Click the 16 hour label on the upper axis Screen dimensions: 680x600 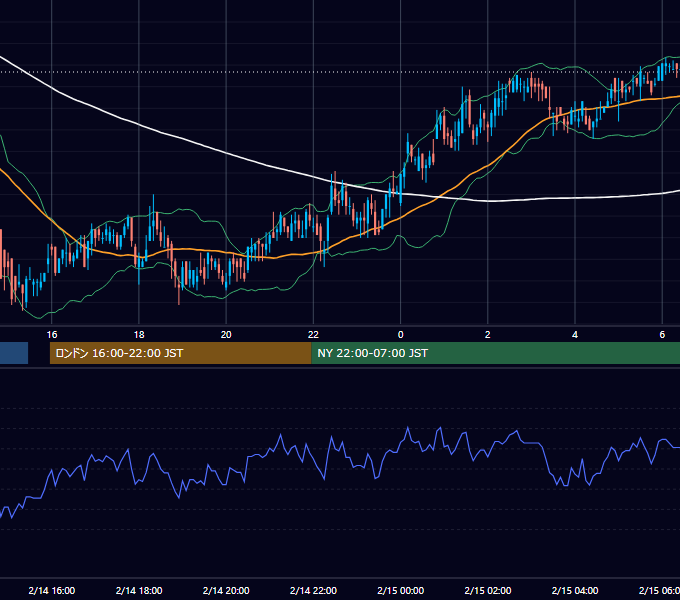point(52,335)
